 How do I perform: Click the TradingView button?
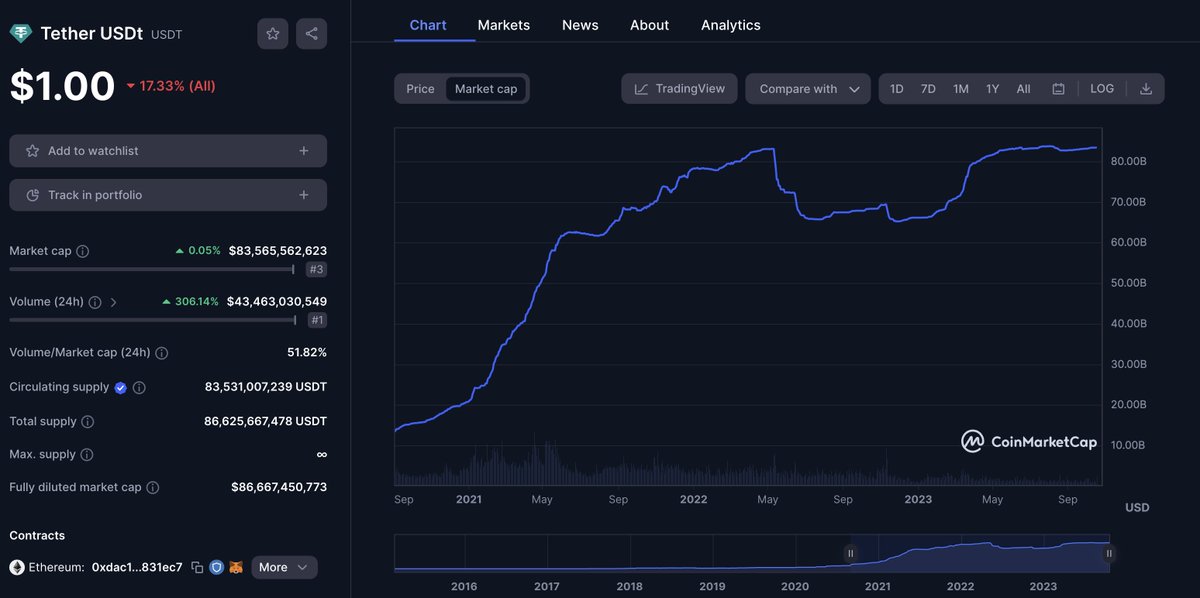[680, 89]
